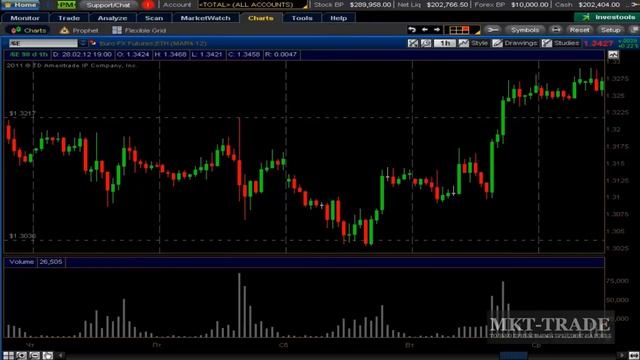Click the Reset button
Image resolution: width=640 pixels, height=360 pixels.
(579, 30)
